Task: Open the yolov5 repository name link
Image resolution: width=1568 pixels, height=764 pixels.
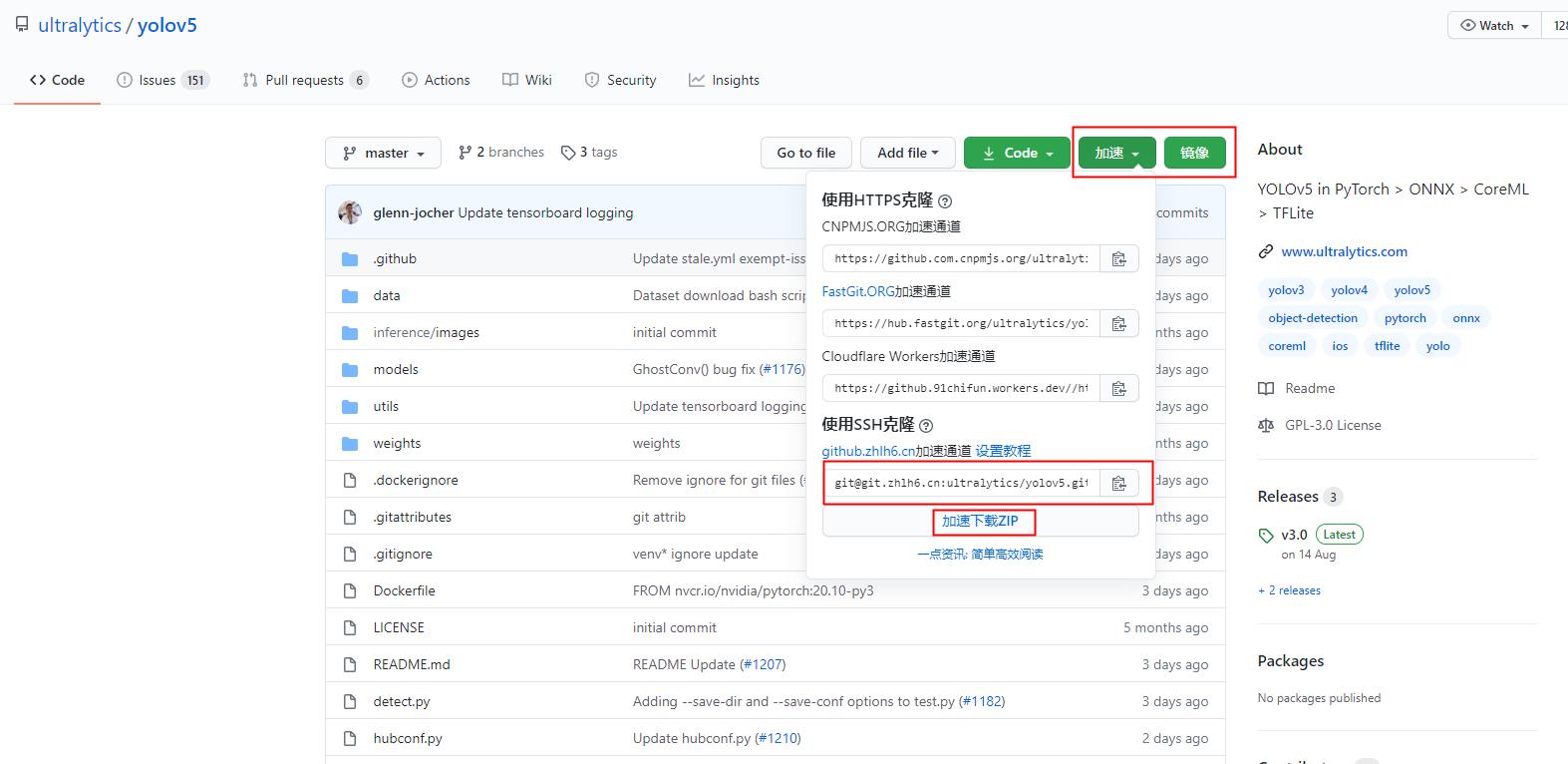Action: pos(166,26)
